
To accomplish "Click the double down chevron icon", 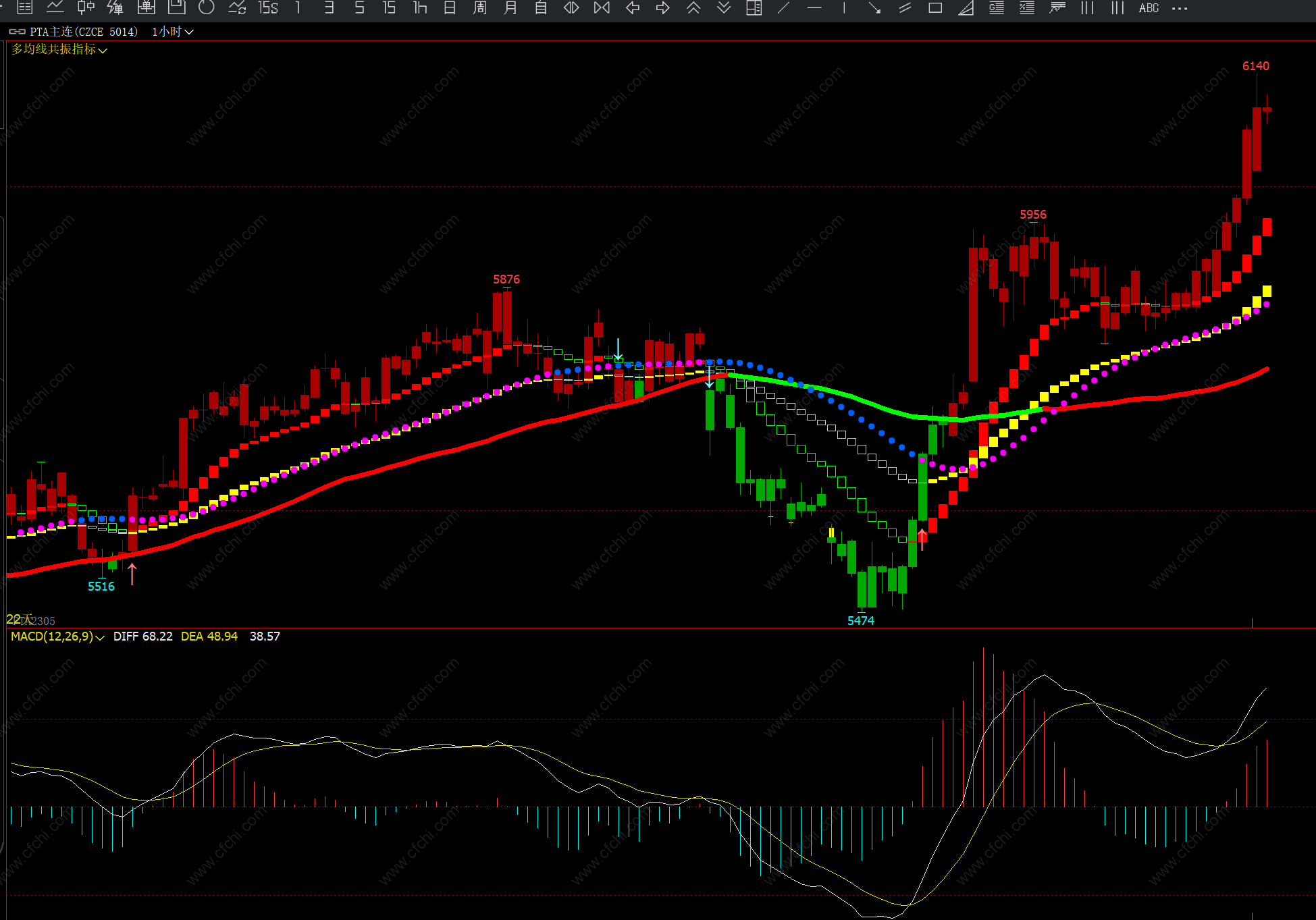I will coord(724,8).
